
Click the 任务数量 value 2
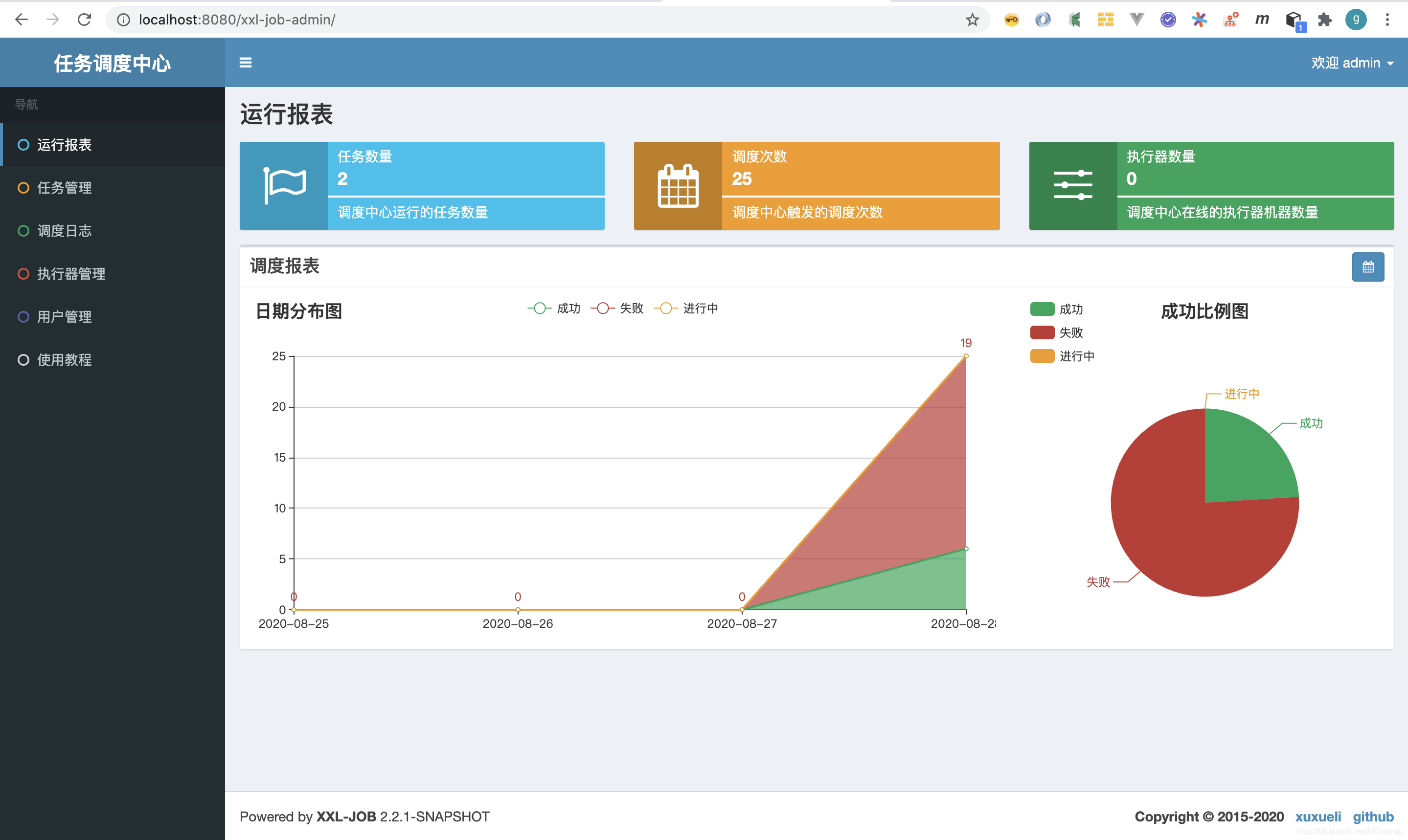342,179
